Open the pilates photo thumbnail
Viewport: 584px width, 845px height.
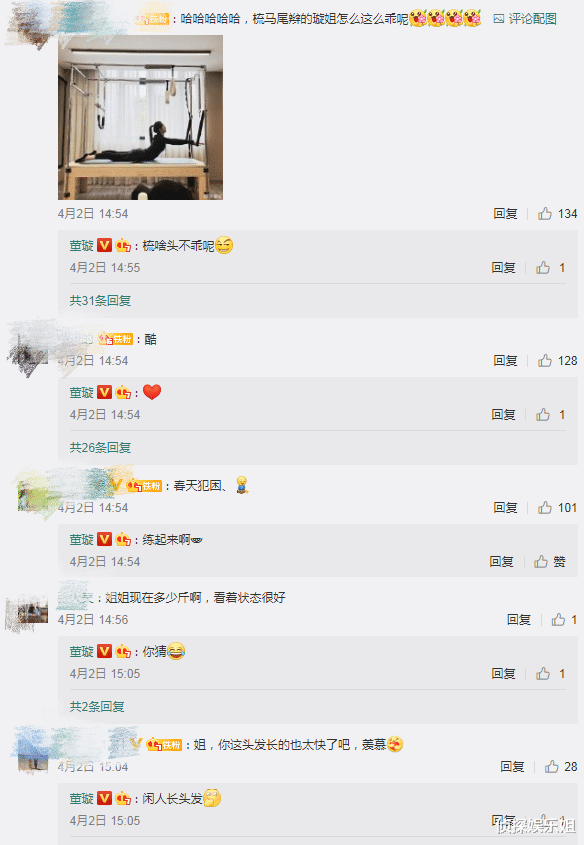(x=141, y=117)
